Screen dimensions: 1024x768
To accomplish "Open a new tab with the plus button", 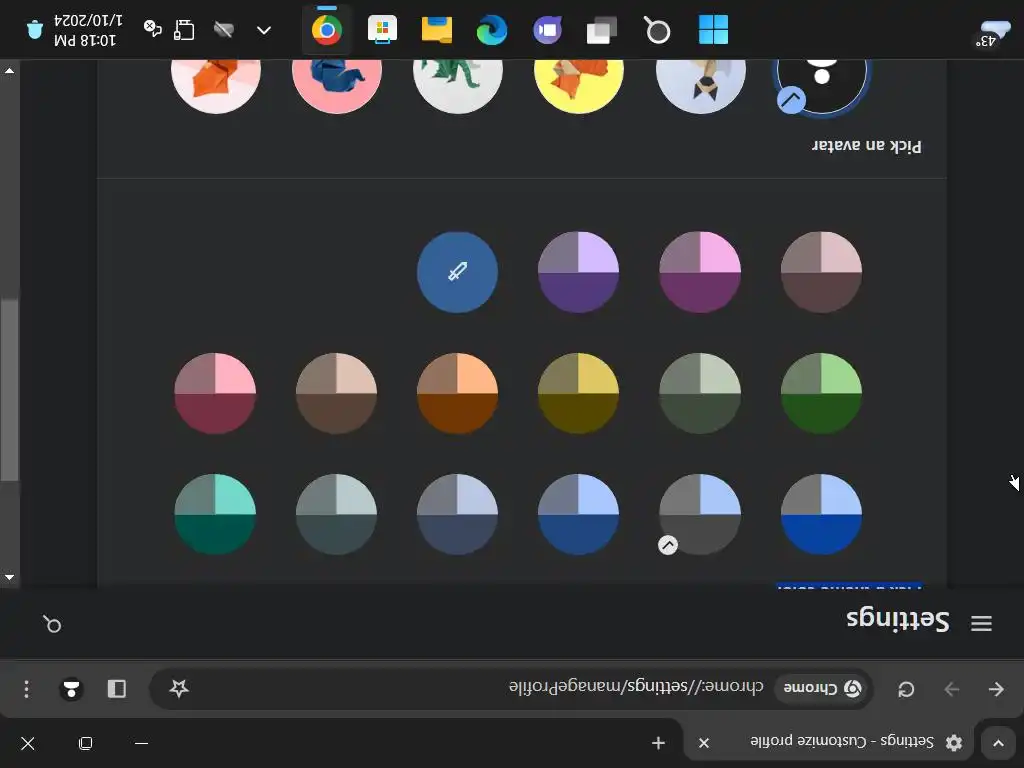I will pos(658,743).
